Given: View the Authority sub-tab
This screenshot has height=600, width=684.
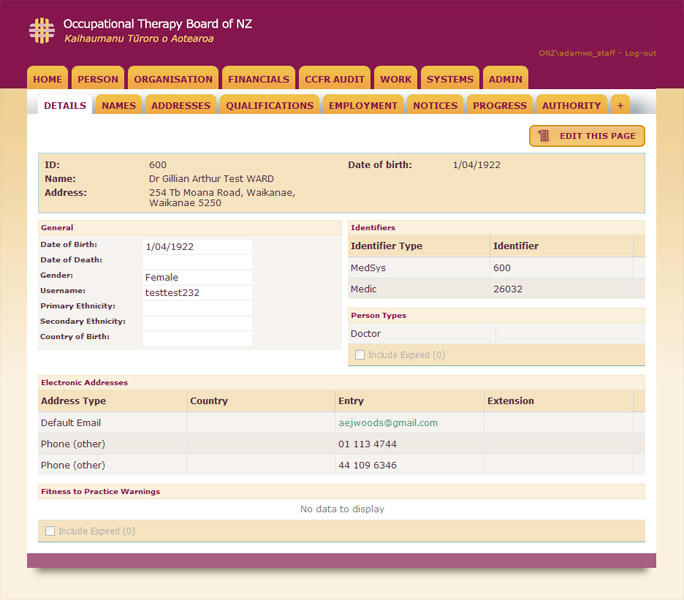Looking at the screenshot, I should 571,105.
